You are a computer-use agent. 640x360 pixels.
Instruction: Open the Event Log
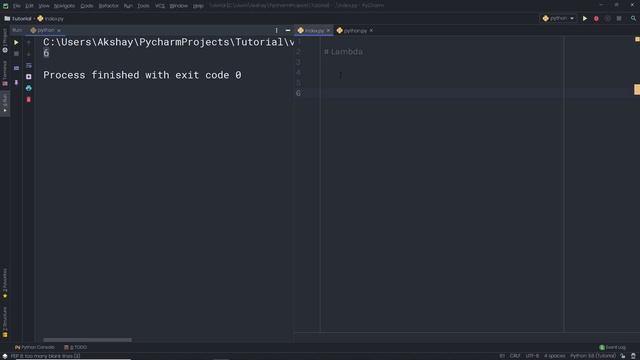[x=612, y=347]
